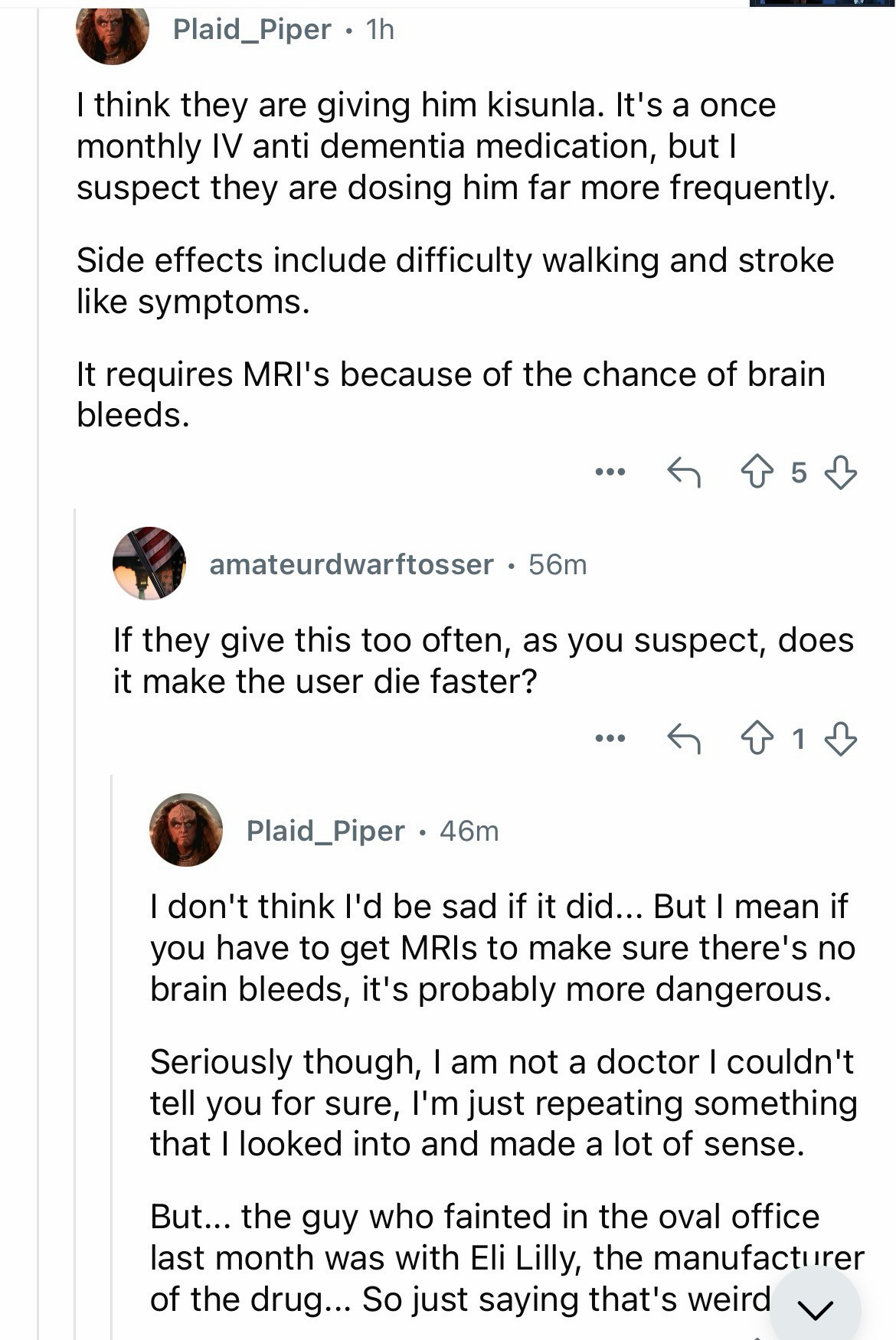This screenshot has height=1340, width=896.
Task: Collapse thread via leftmost vertical line
Action: [x=38, y=689]
